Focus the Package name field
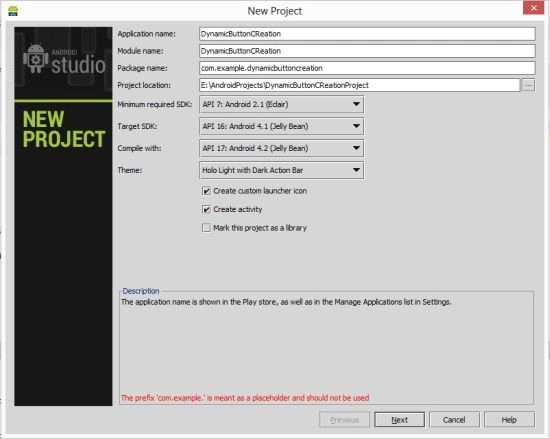This screenshot has height=439, width=550. [x=367, y=68]
